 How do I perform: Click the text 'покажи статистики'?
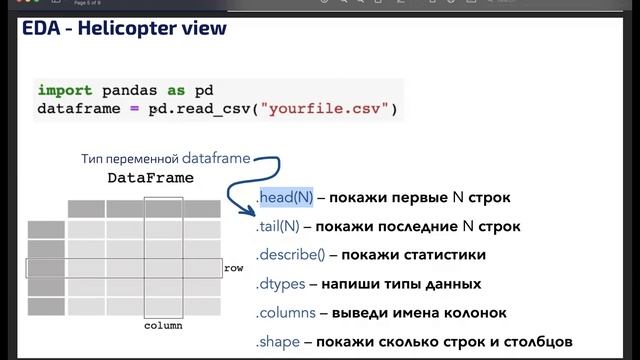pyautogui.click(x=413, y=255)
